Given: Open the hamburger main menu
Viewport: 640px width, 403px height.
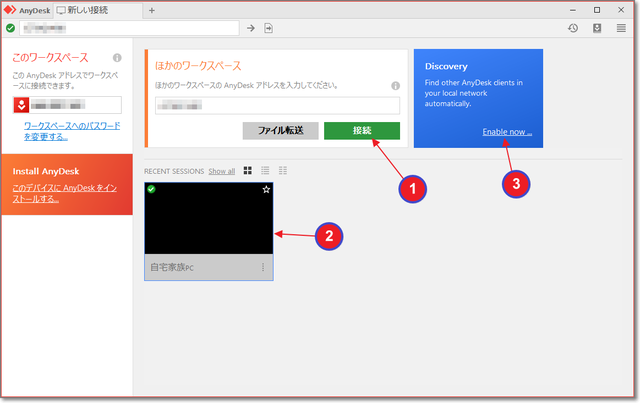Looking at the screenshot, I should tap(621, 28).
